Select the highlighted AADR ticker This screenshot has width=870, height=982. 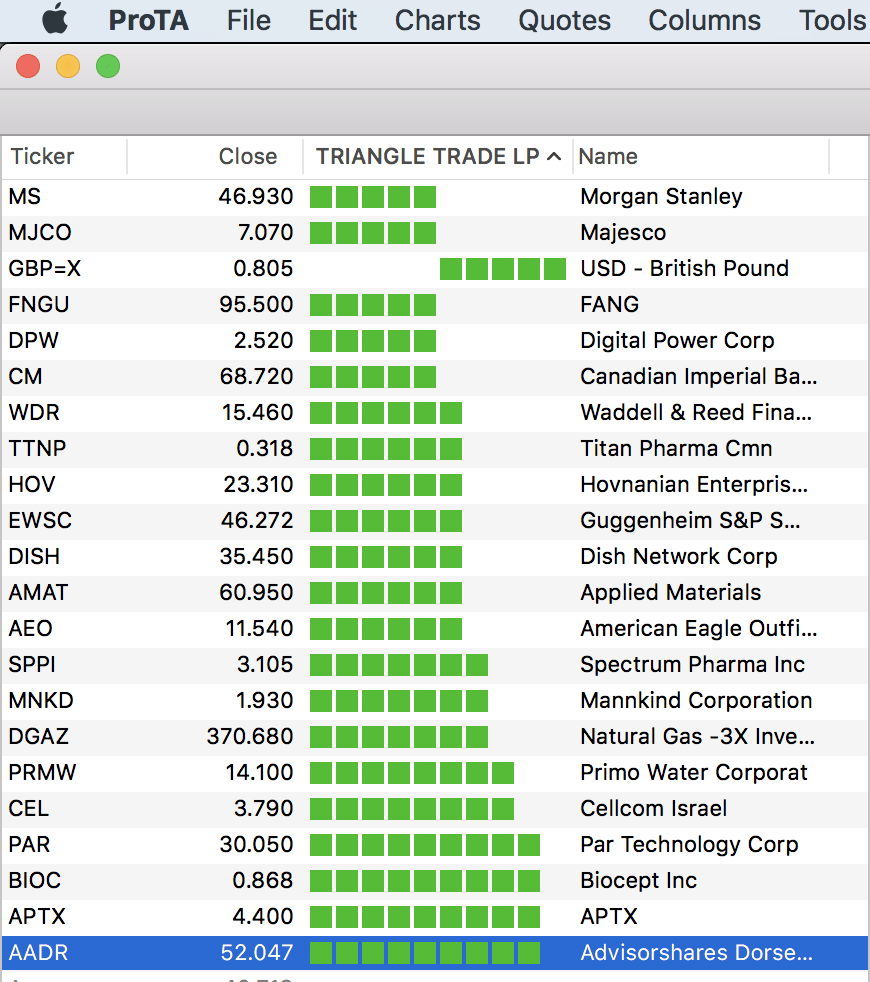[x=38, y=953]
